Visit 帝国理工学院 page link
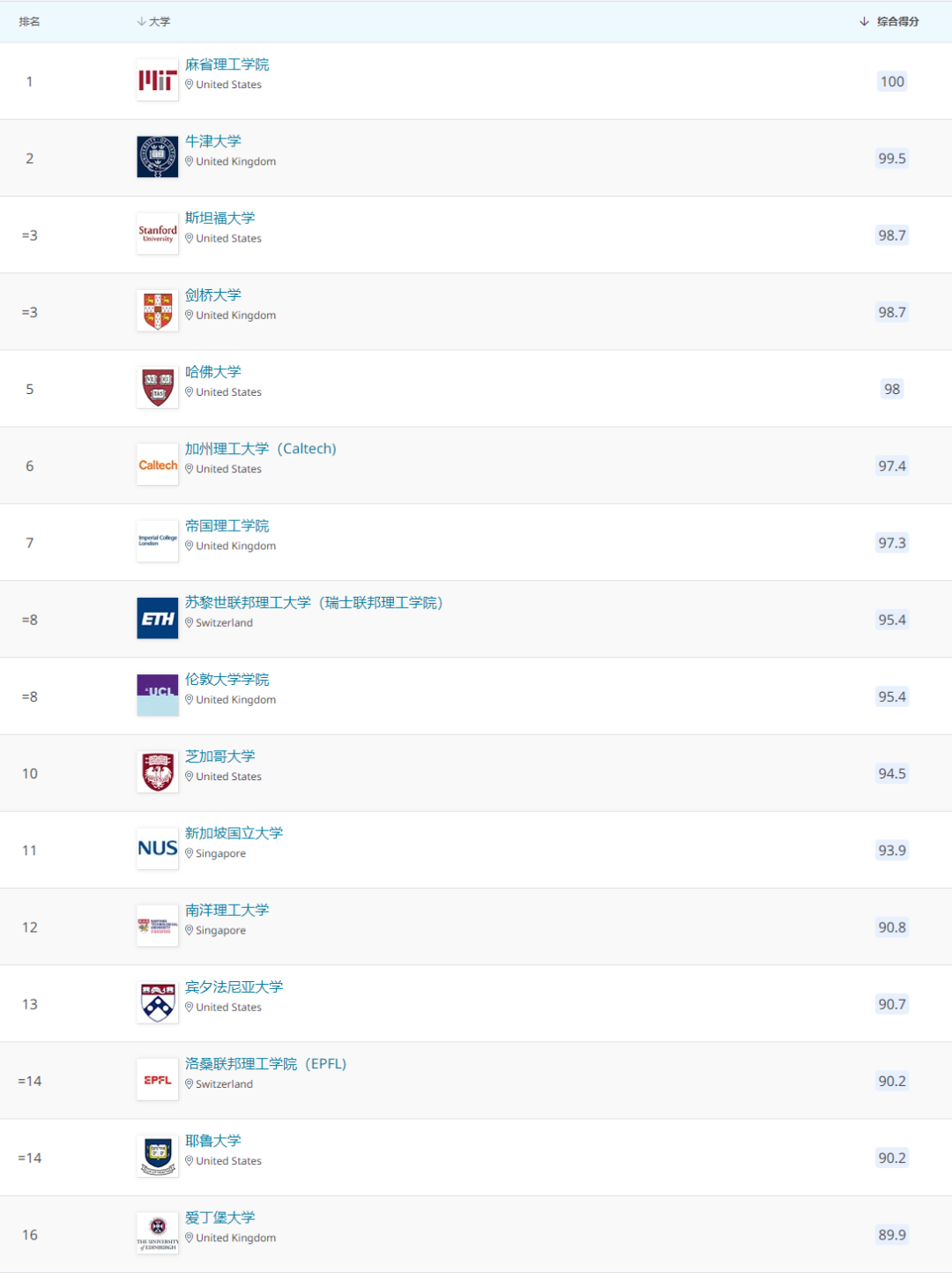Viewport: 952px width, 1273px height. [x=227, y=526]
